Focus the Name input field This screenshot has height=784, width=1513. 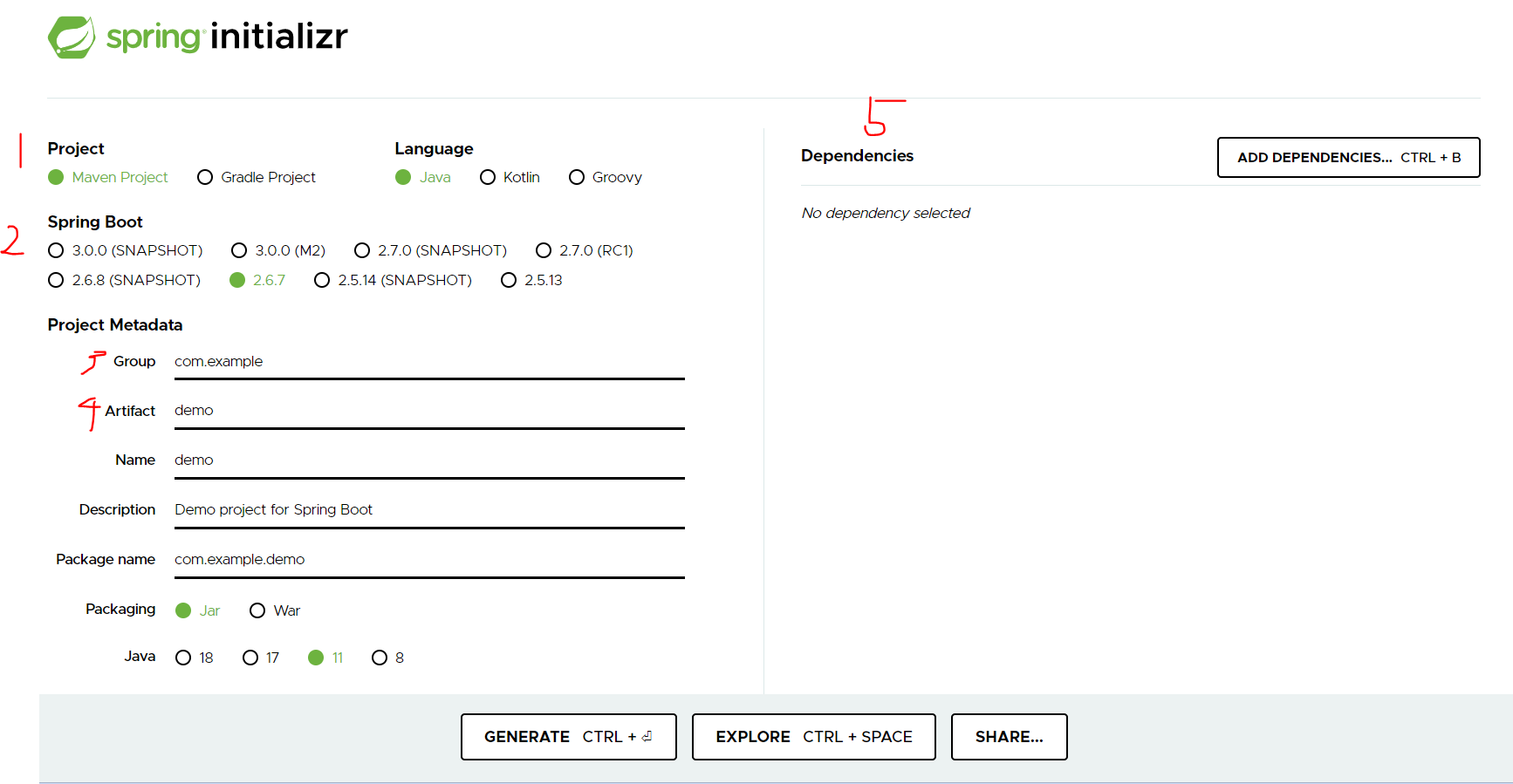[x=429, y=460]
